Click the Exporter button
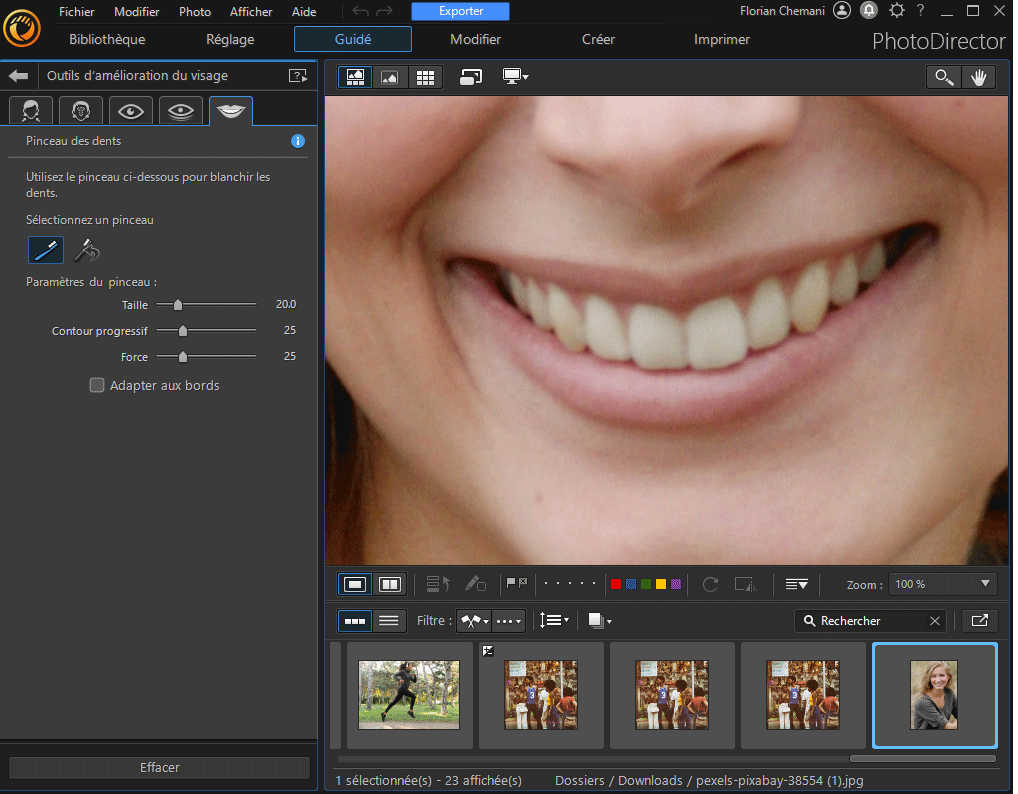 tap(459, 11)
